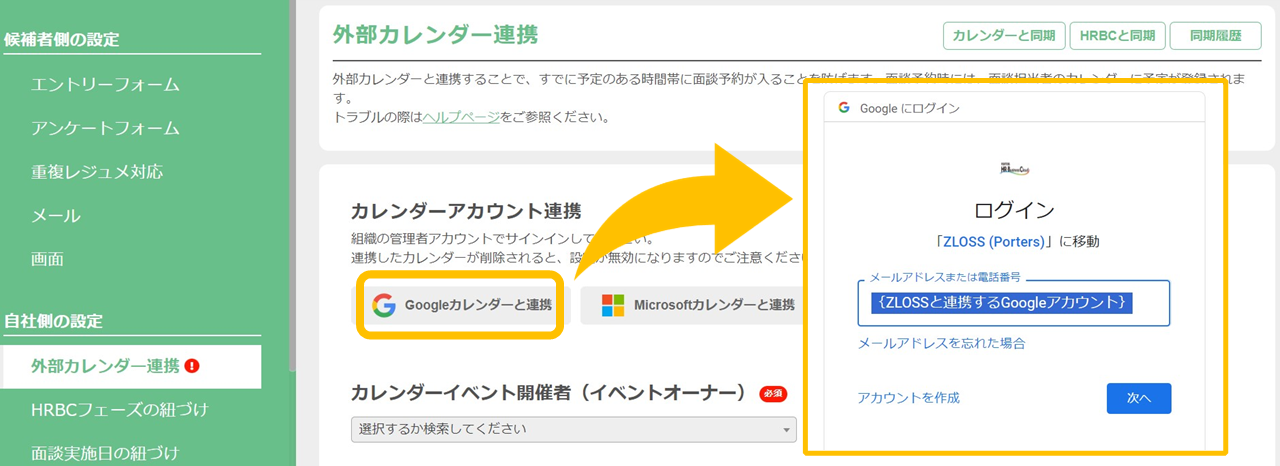Open メール settings in the sidebar
Viewport: 1280px width, 466px height.
click(56, 215)
